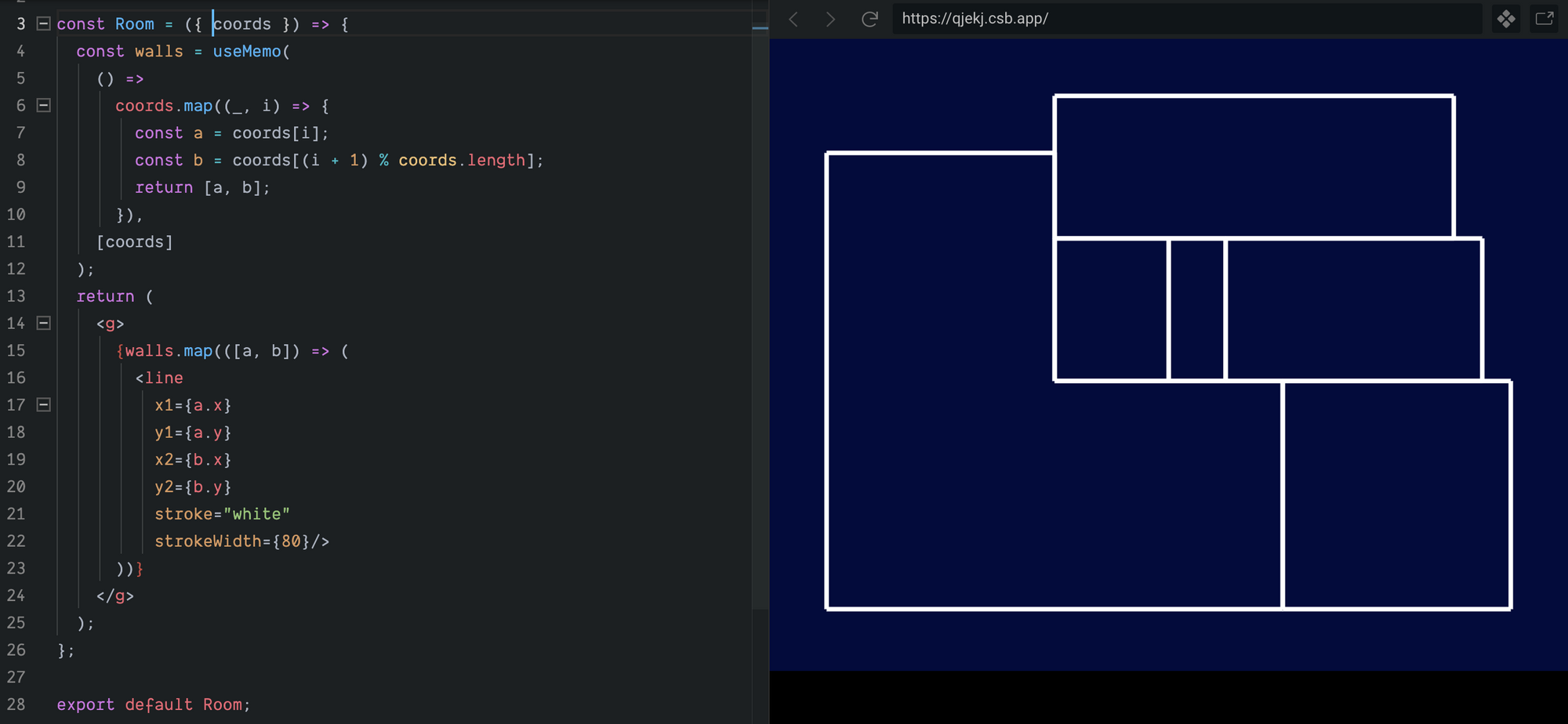
Task: Click the top rectangle room in preview
Action: [x=1254, y=166]
